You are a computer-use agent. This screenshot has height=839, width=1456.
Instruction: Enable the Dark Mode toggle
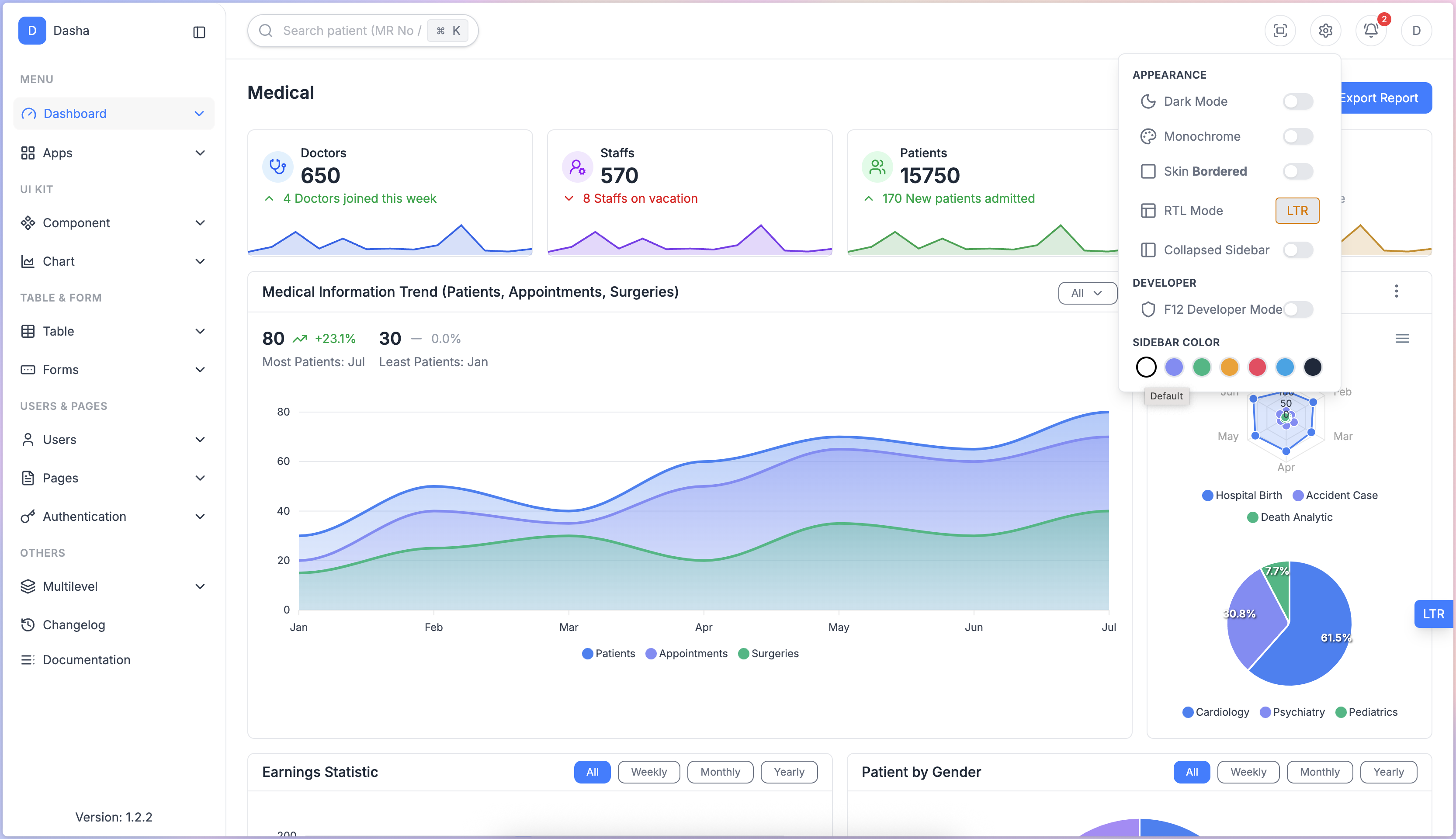pos(1297,101)
